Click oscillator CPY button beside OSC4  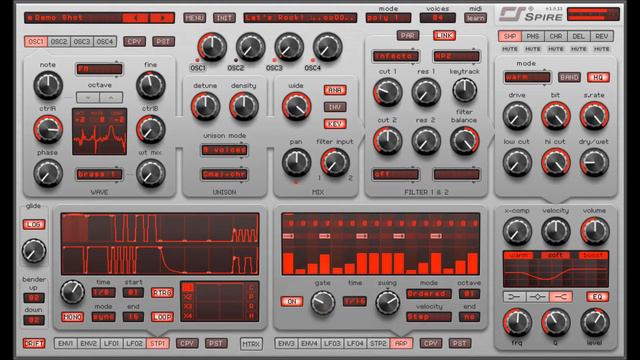[x=134, y=41]
